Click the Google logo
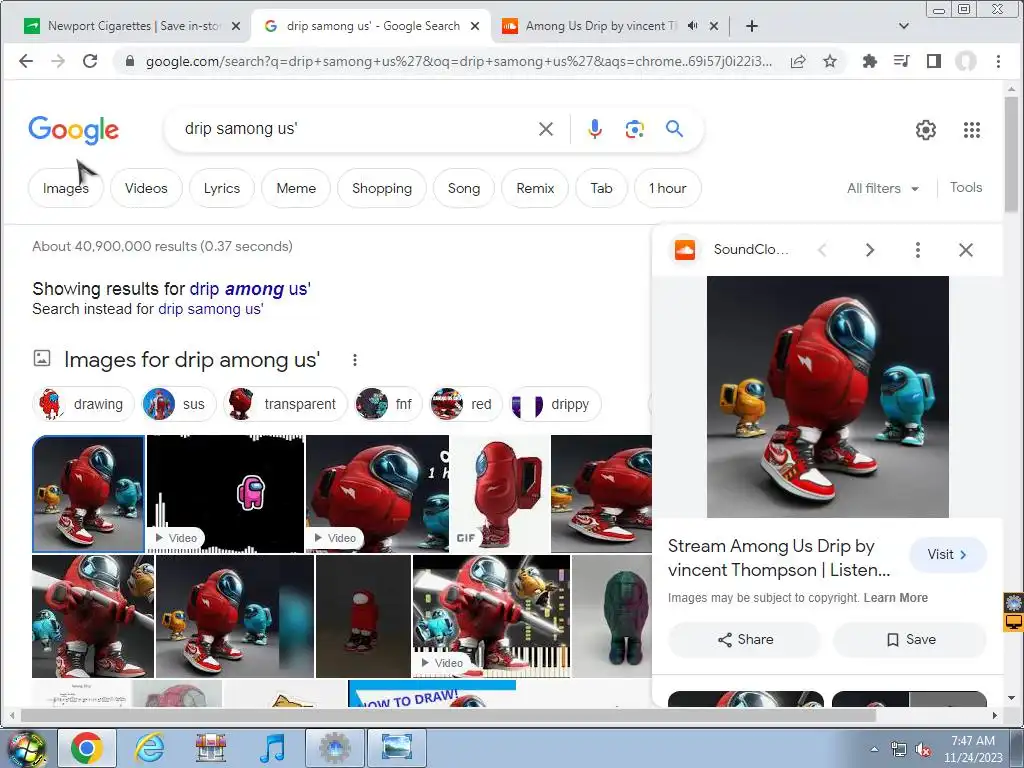 (73, 129)
